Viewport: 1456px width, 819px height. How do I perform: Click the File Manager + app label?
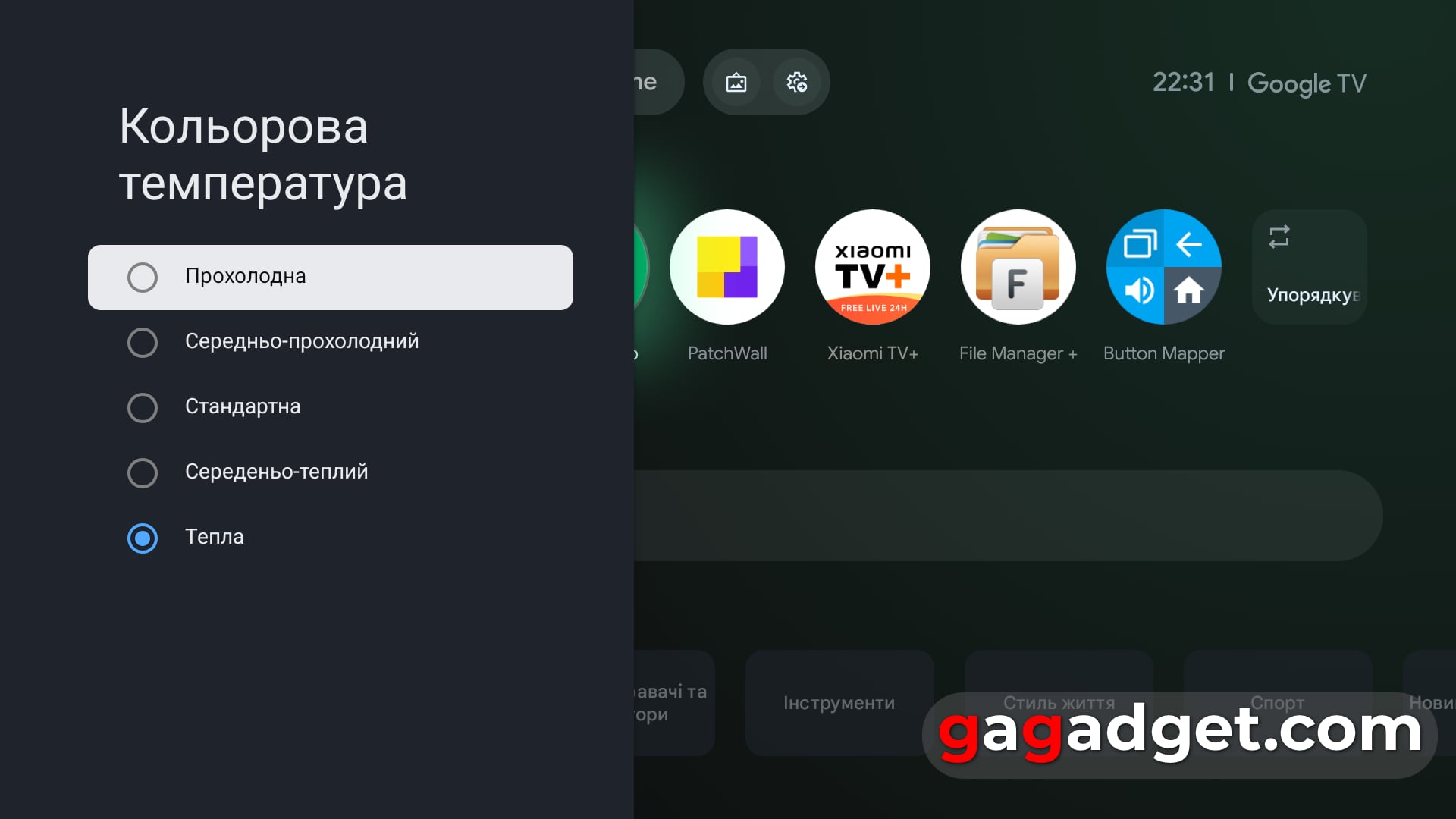point(1018,353)
